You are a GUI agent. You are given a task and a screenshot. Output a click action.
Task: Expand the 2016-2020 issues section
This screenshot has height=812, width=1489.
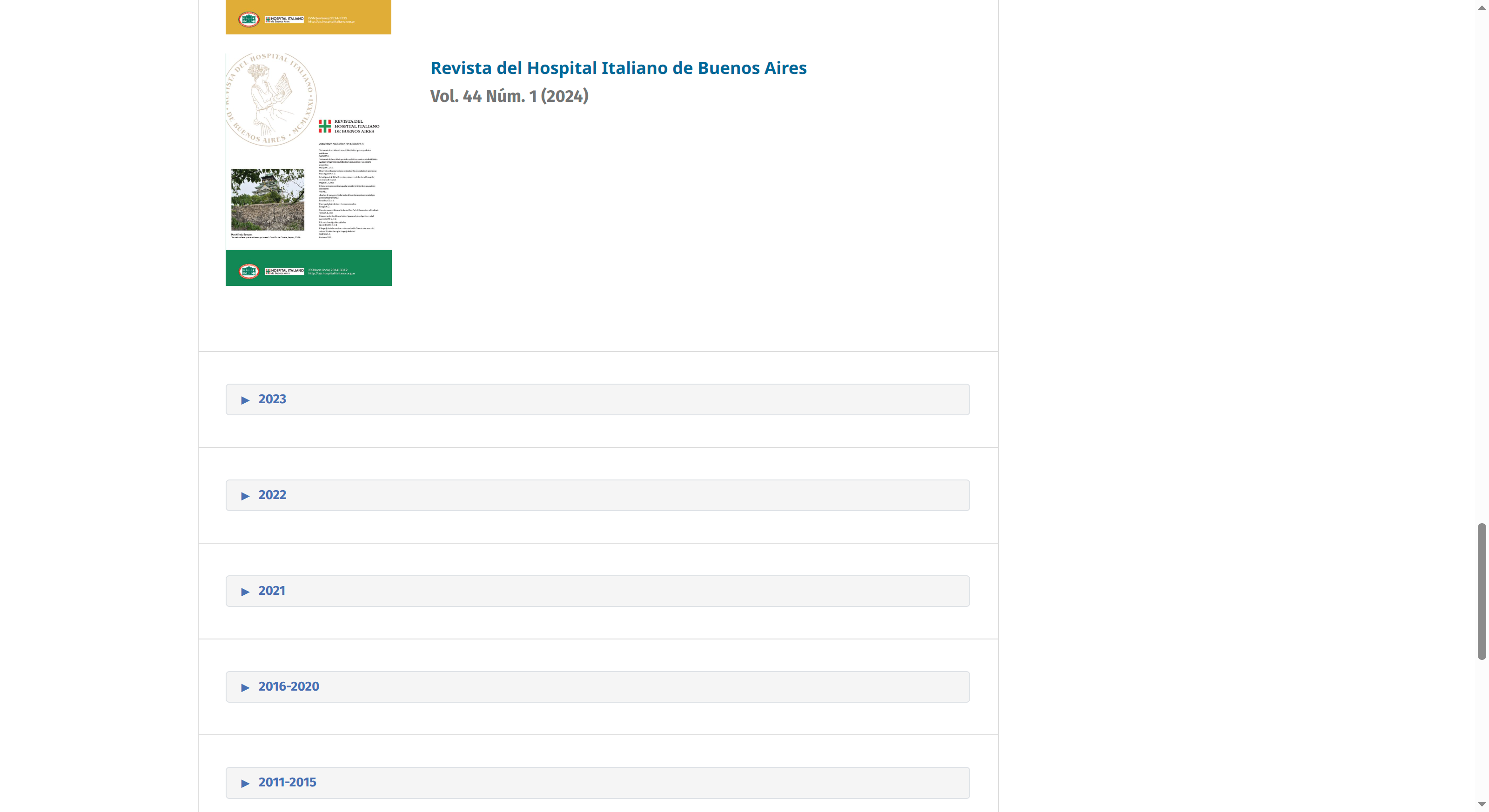coord(597,687)
